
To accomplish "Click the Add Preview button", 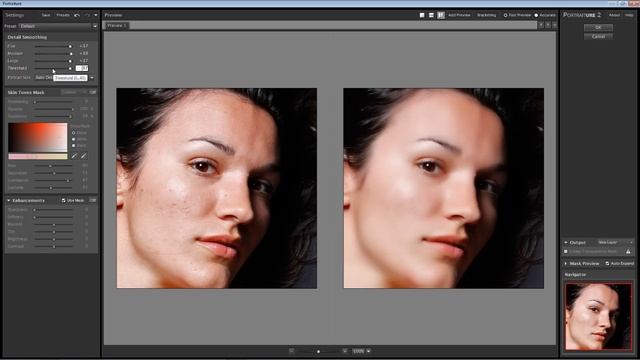I will (459, 15).
